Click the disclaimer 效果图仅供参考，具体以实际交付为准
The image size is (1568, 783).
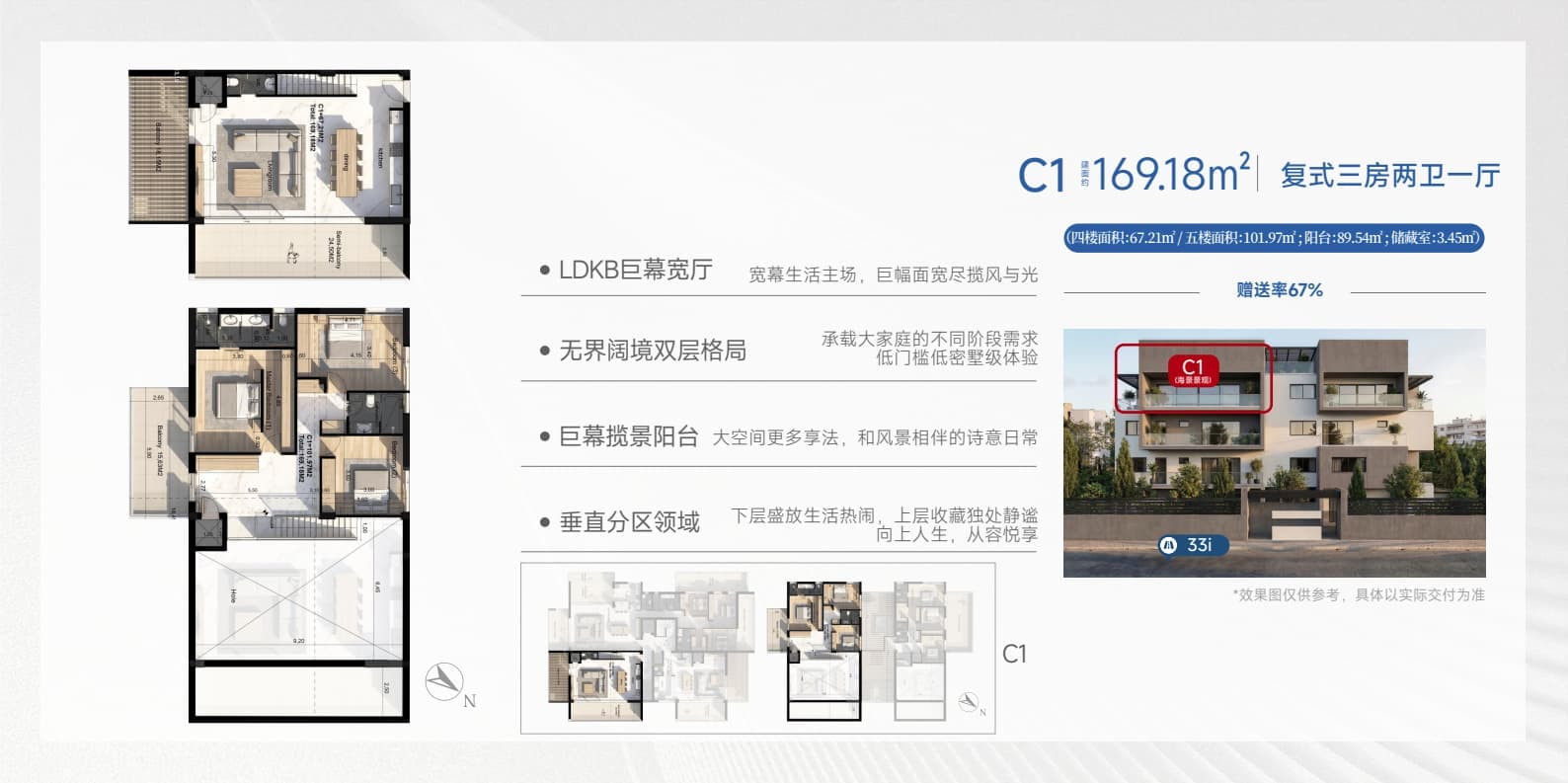click(1359, 594)
